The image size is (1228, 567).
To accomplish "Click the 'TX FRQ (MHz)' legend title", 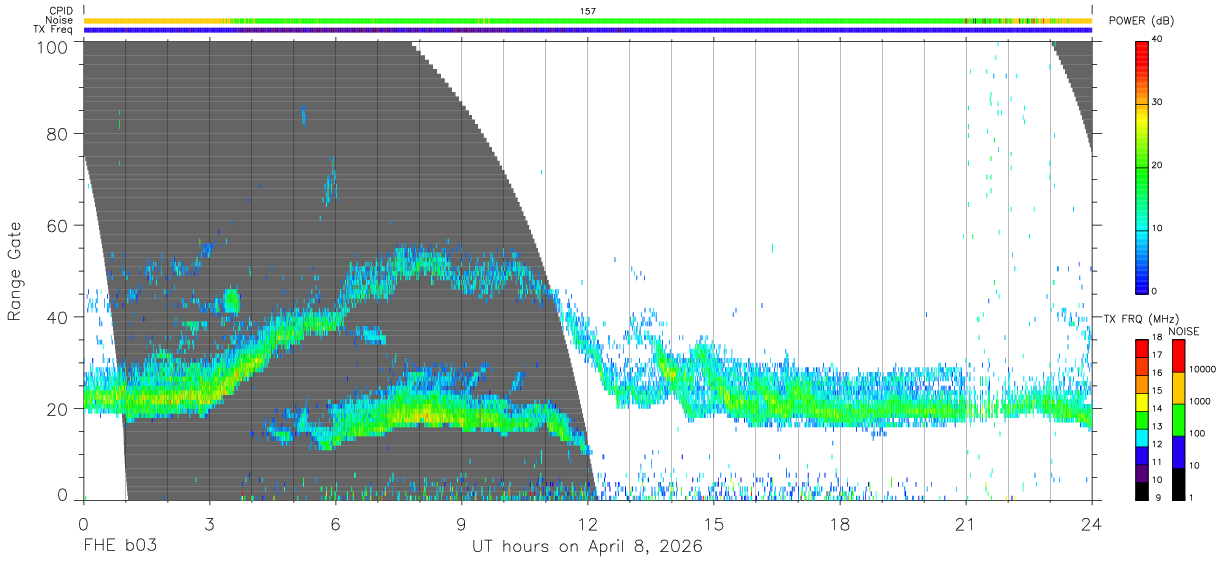I will [x=1141, y=318].
